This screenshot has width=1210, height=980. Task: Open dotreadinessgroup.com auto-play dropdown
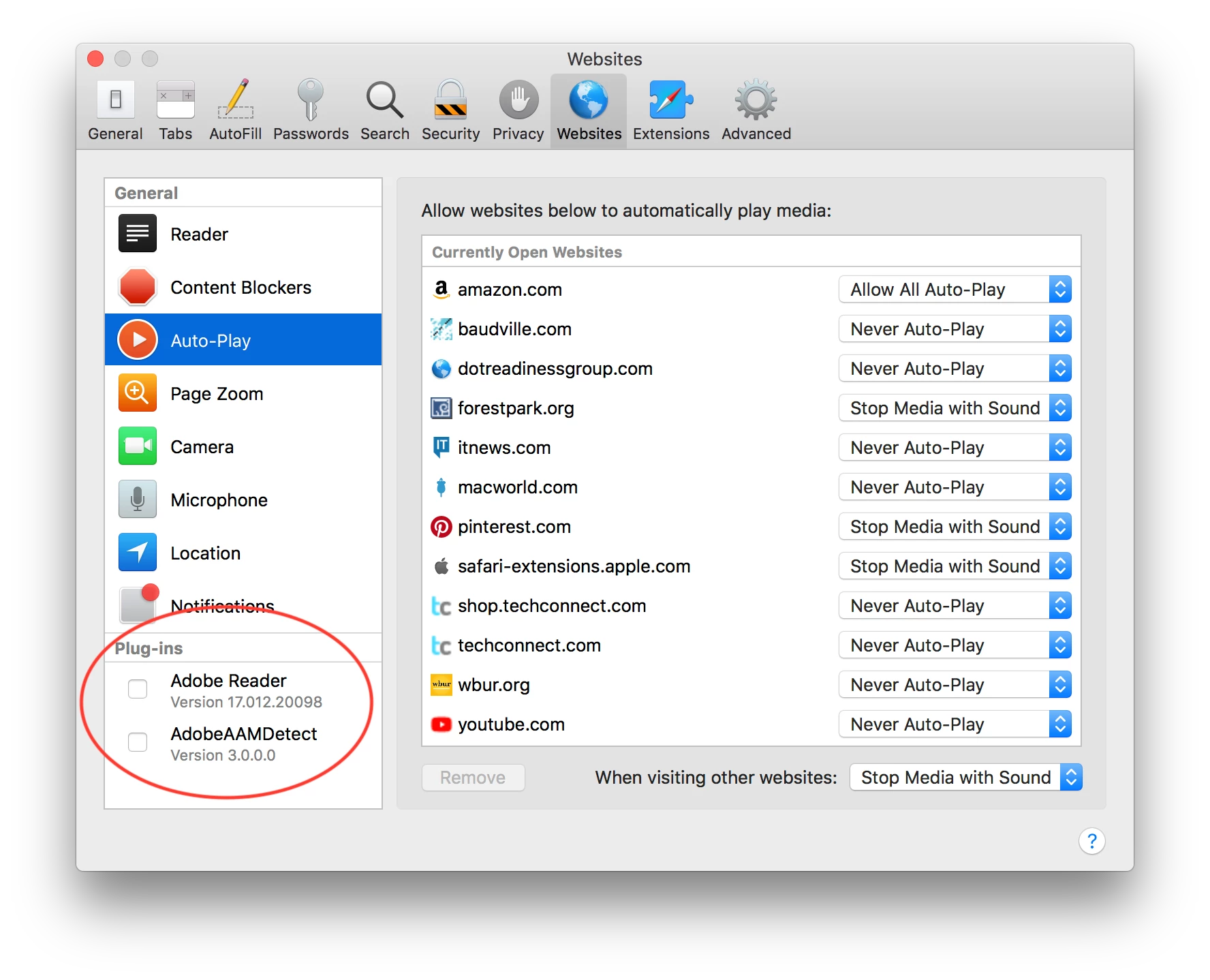tap(955, 369)
